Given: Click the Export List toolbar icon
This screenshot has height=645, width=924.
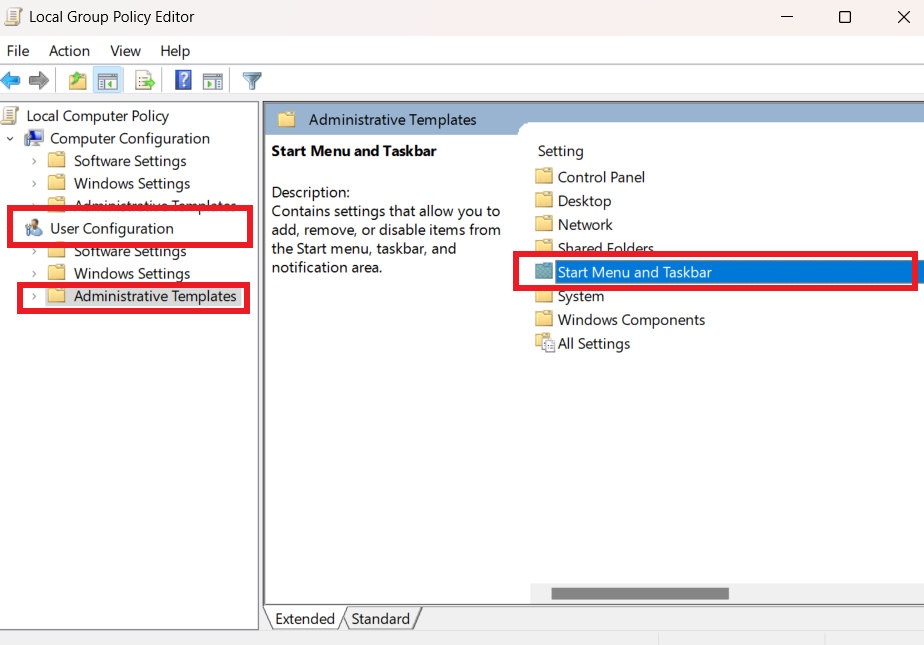Looking at the screenshot, I should coord(144,80).
